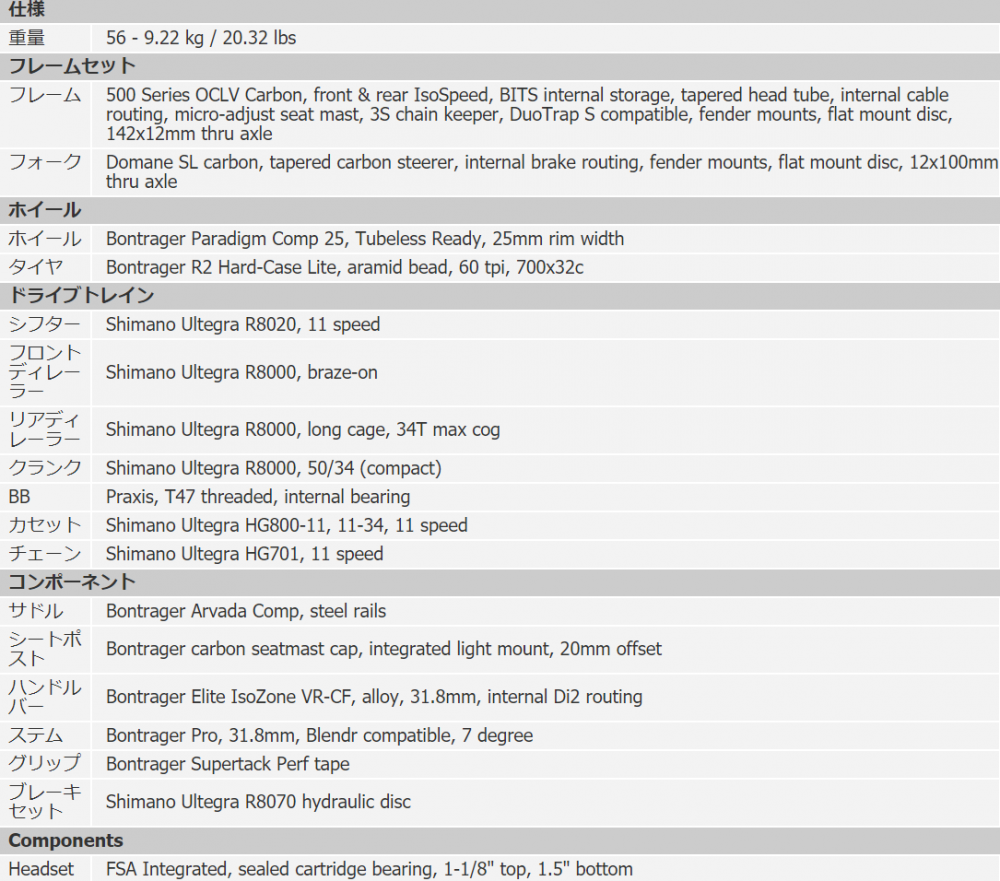The width and height of the screenshot is (1000, 881).
Task: Click the シフター row label
Action: 45,324
